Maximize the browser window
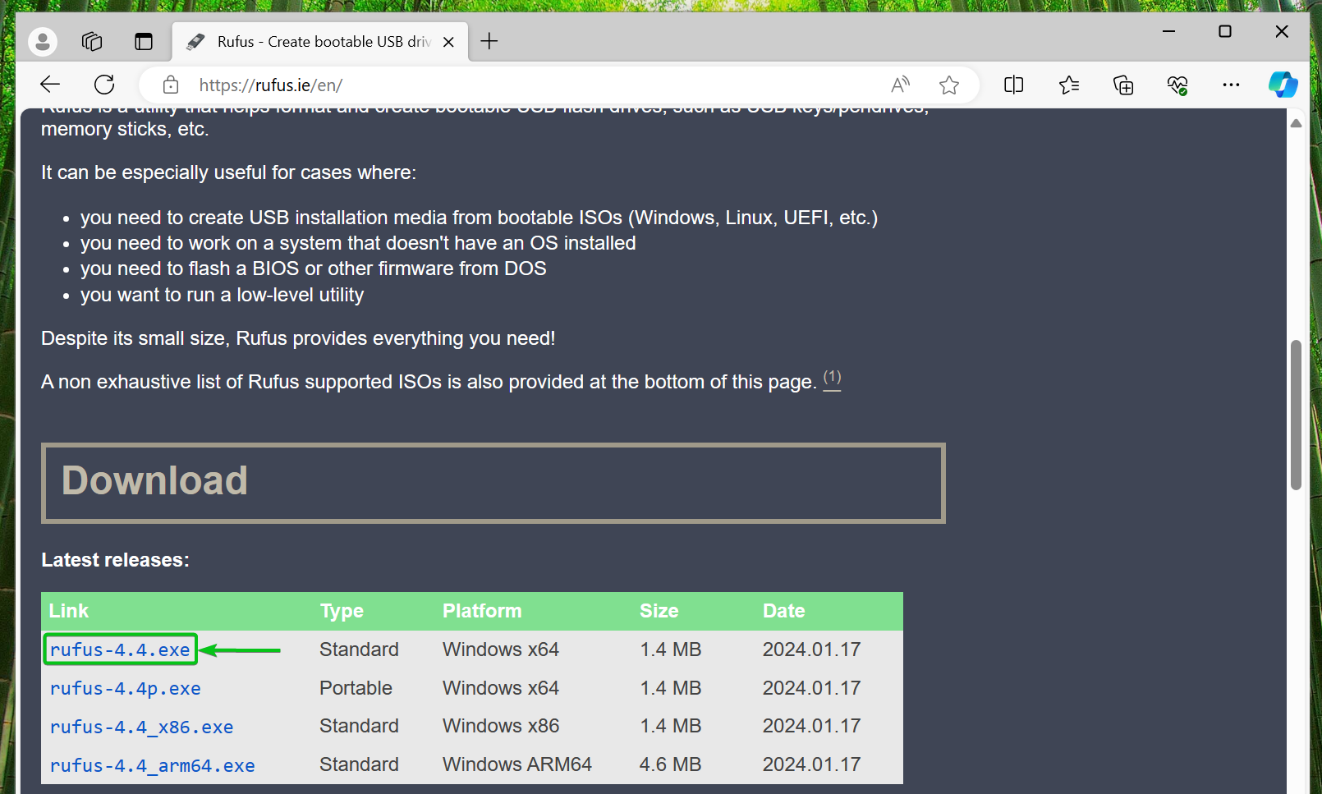This screenshot has width=1322, height=794. [1225, 32]
